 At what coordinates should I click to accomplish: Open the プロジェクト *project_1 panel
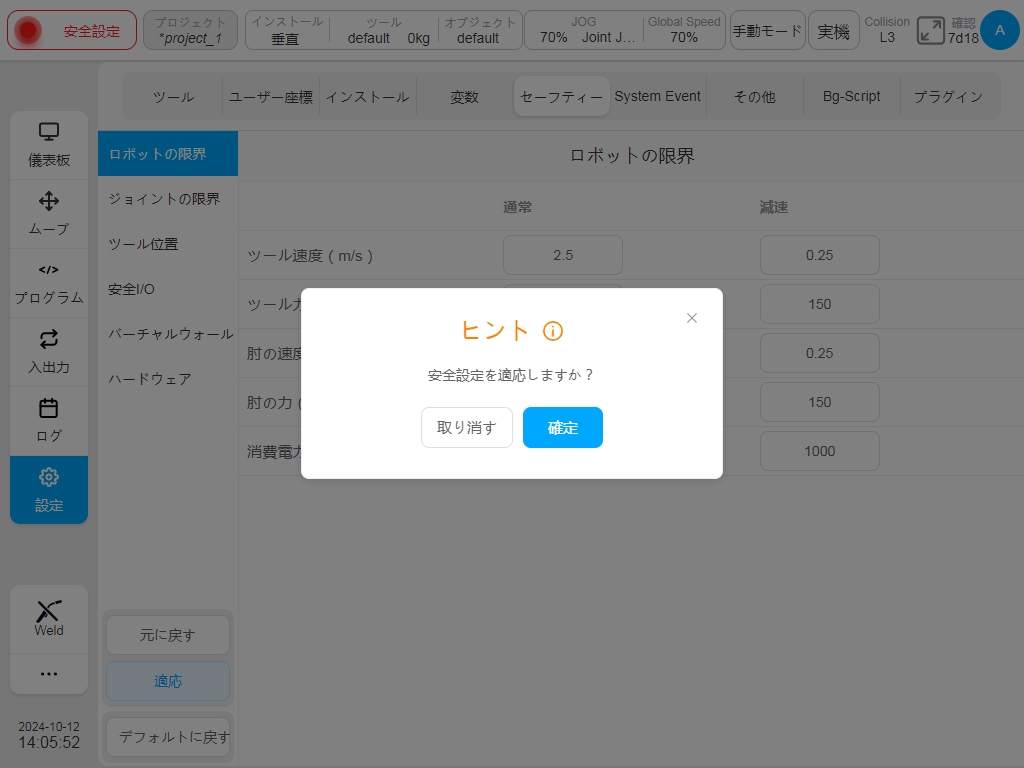pyautogui.click(x=190, y=31)
